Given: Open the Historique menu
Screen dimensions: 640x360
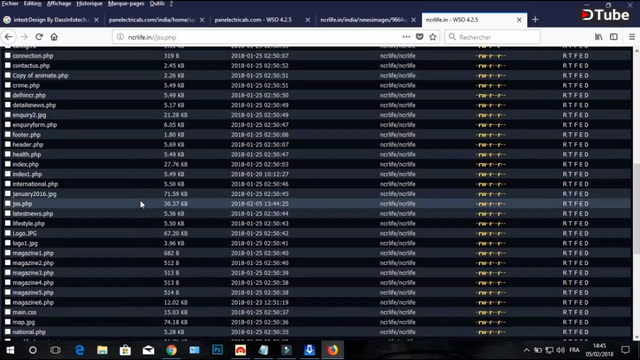Looking at the screenshot, I should [x=89, y=3].
